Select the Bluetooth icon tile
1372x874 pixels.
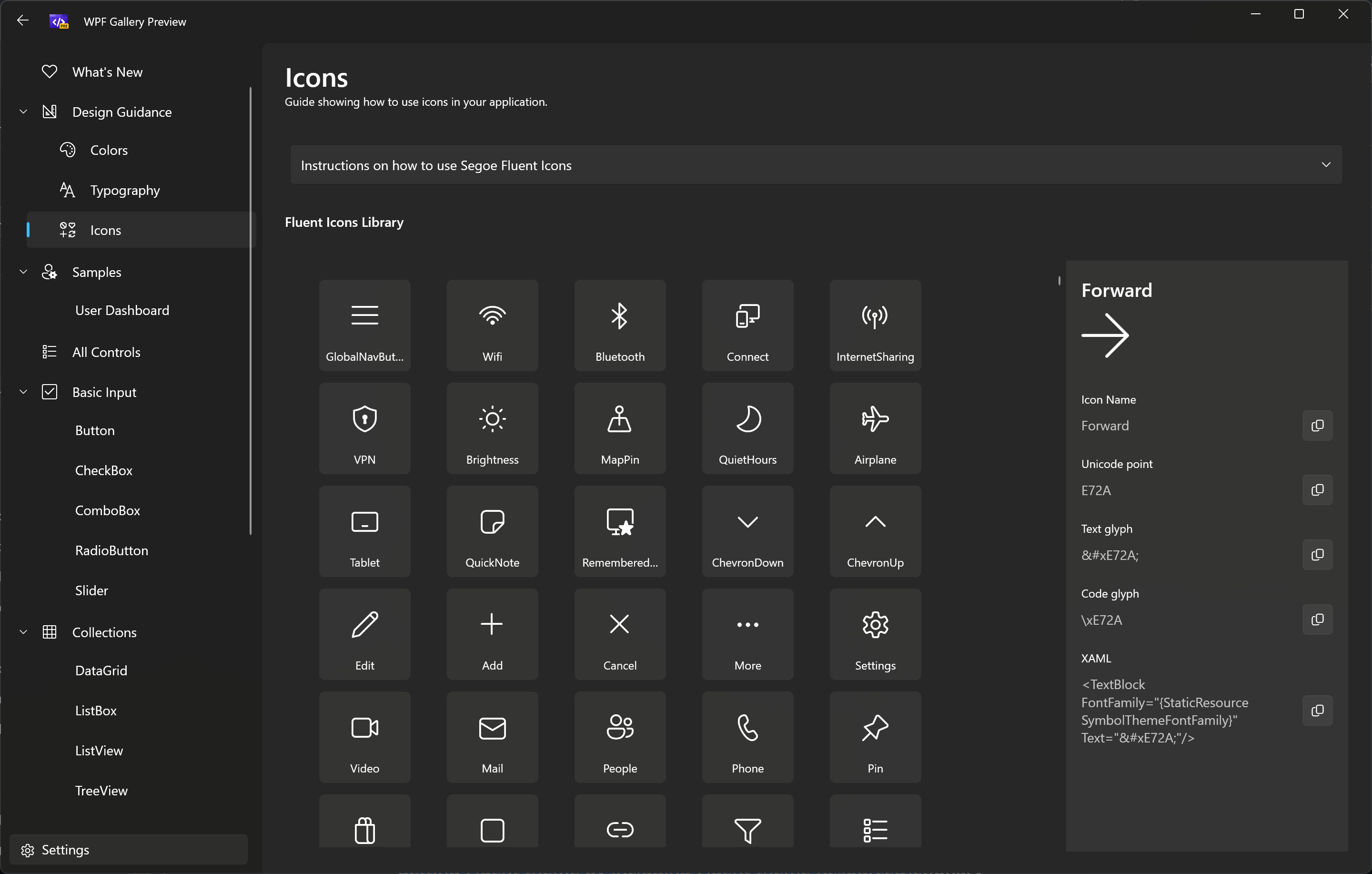620,325
